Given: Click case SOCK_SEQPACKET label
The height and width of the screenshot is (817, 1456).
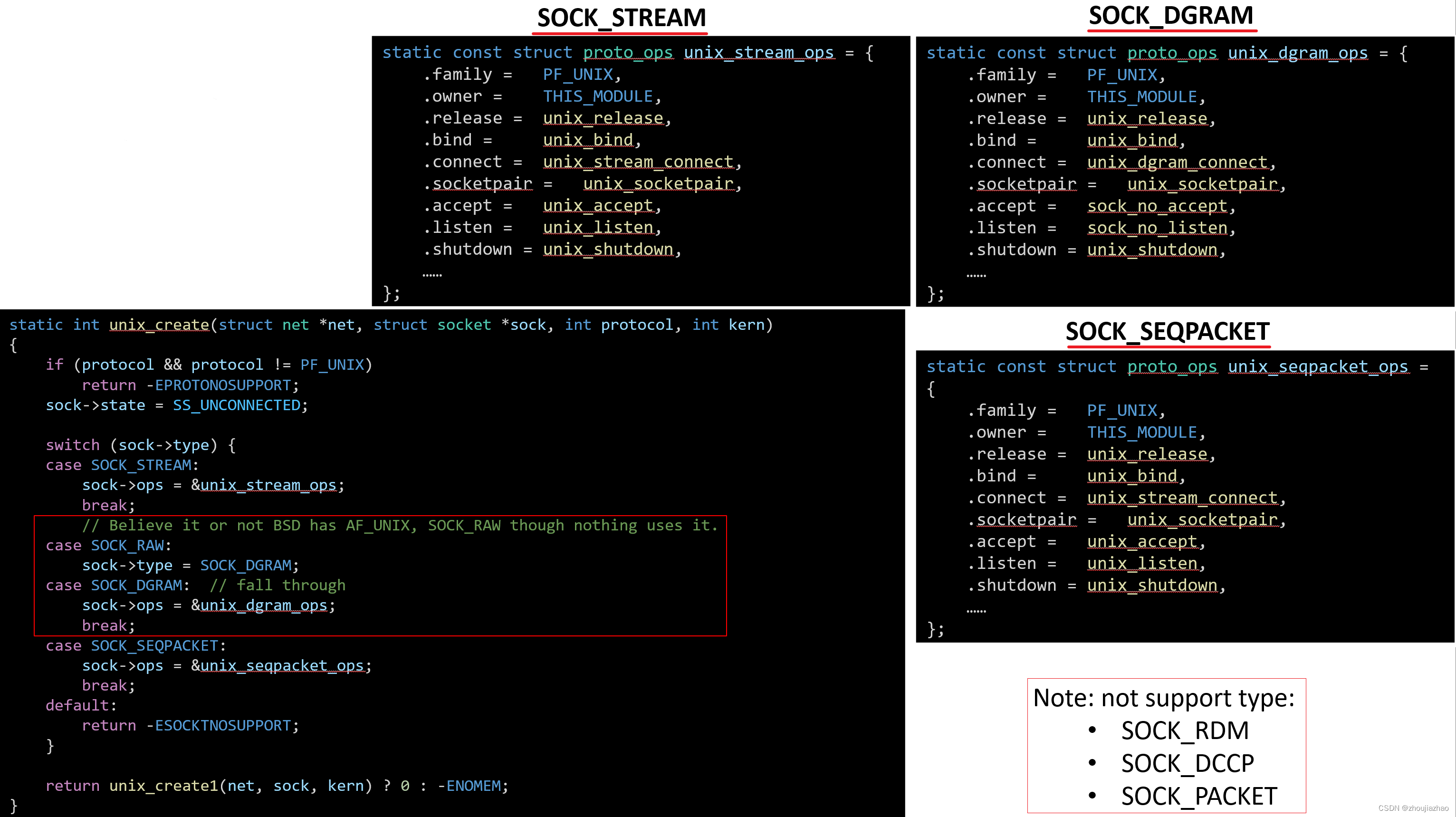Looking at the screenshot, I should pos(135,646).
